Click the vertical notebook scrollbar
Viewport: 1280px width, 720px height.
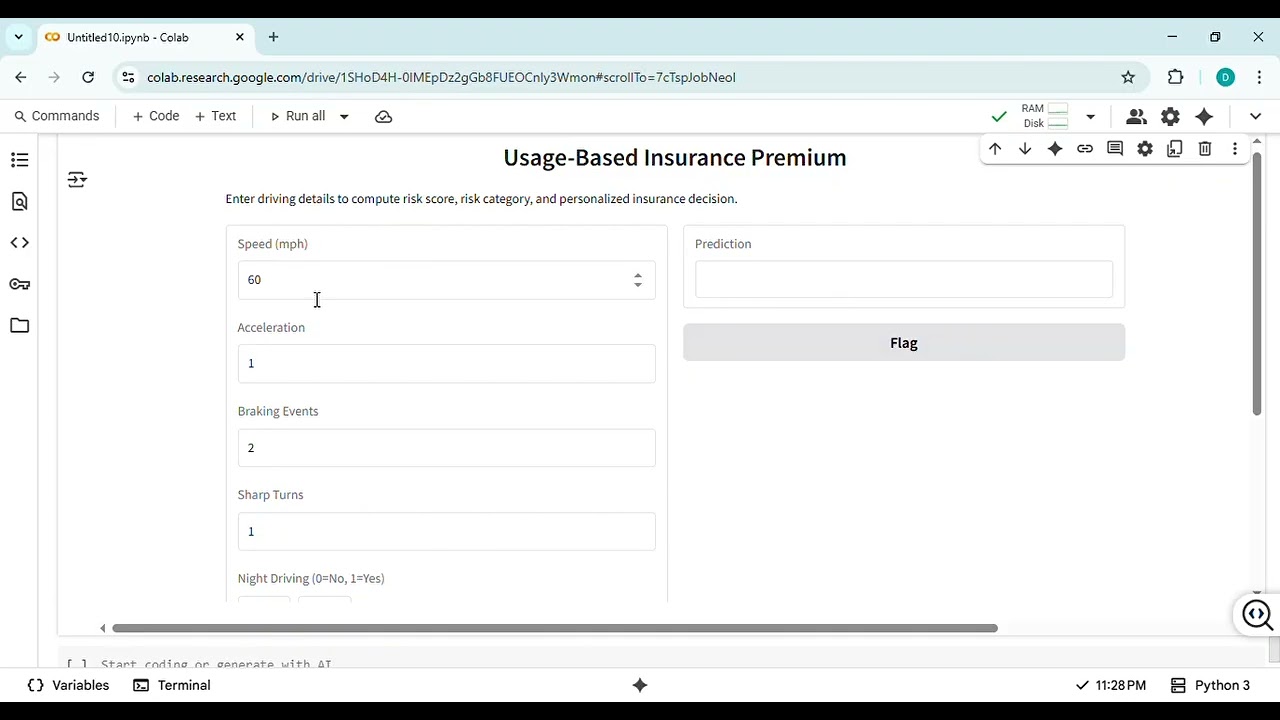tap(1257, 283)
